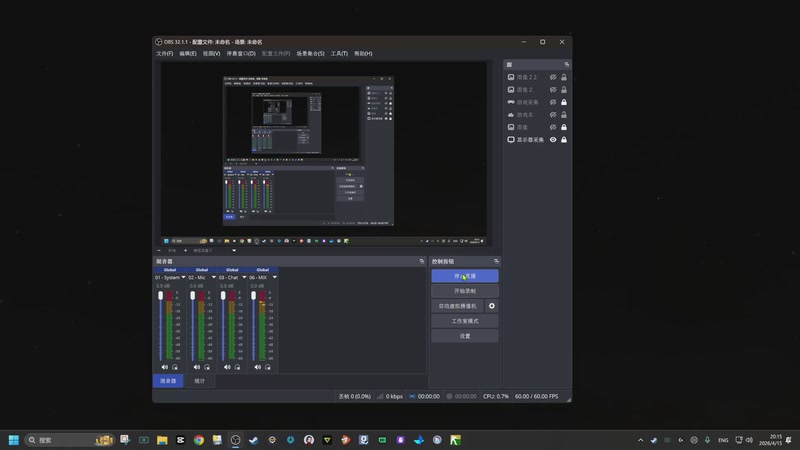The image size is (800, 450).
Task: Open Steam from the Windows taskbar
Action: (253, 440)
